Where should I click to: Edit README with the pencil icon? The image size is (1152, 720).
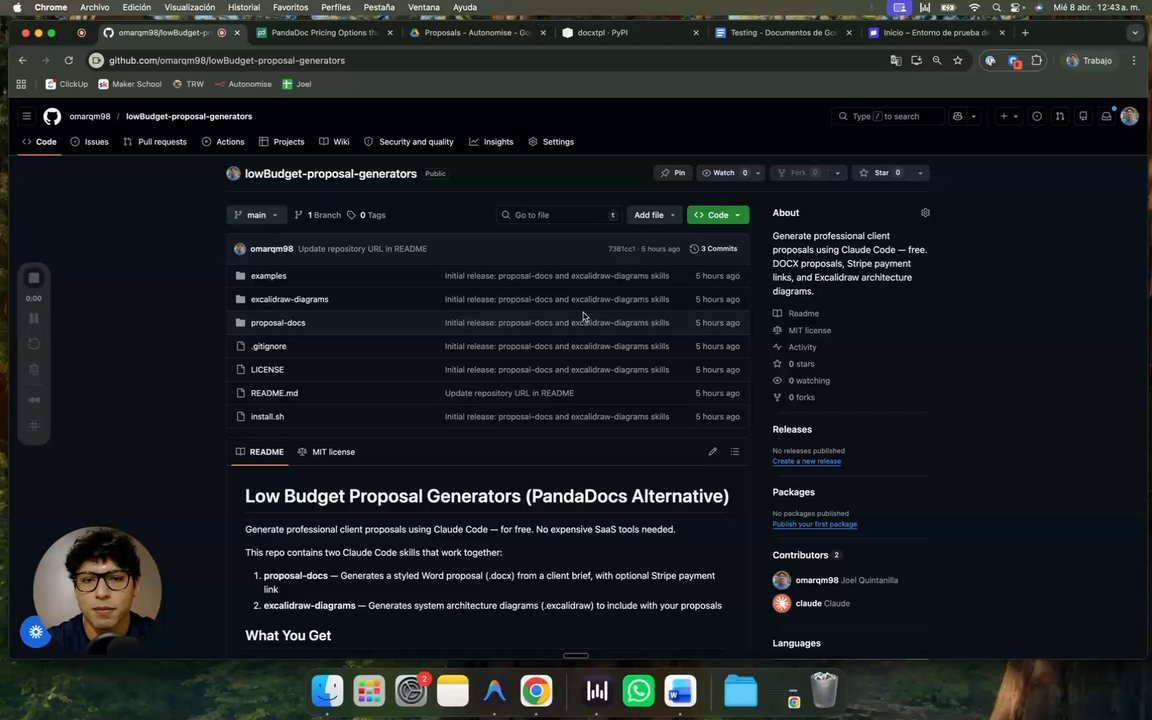(x=713, y=452)
